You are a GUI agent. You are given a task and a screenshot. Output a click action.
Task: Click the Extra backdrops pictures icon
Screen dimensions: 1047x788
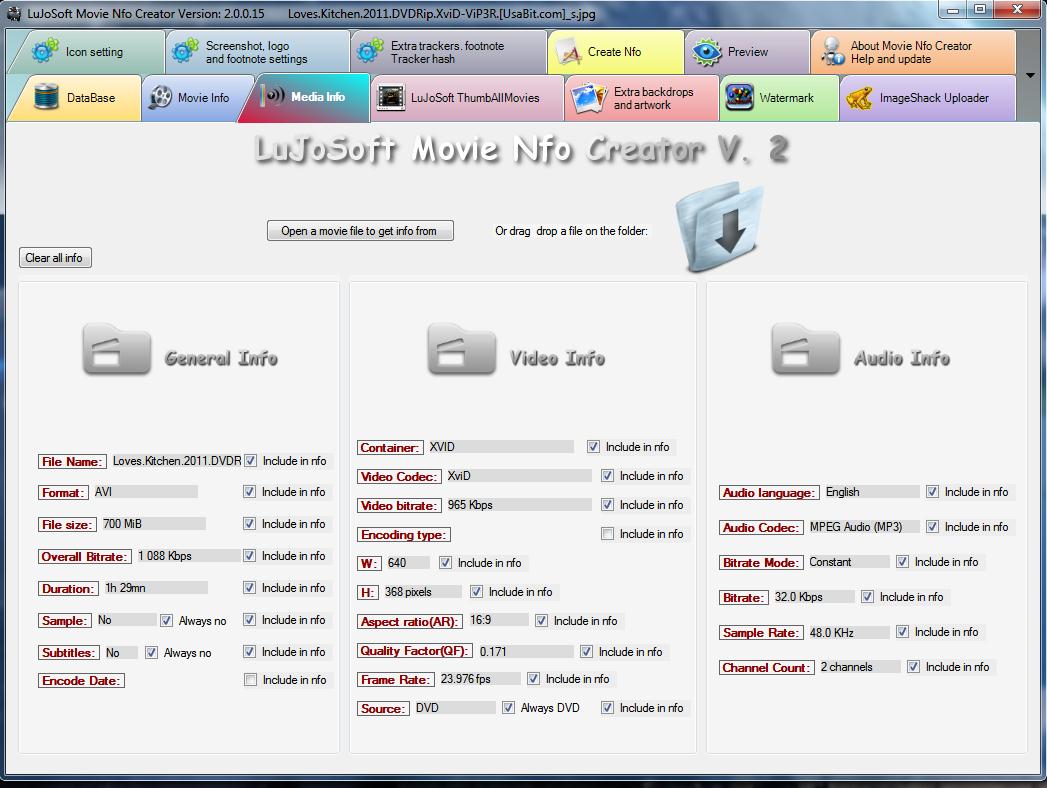coord(589,98)
